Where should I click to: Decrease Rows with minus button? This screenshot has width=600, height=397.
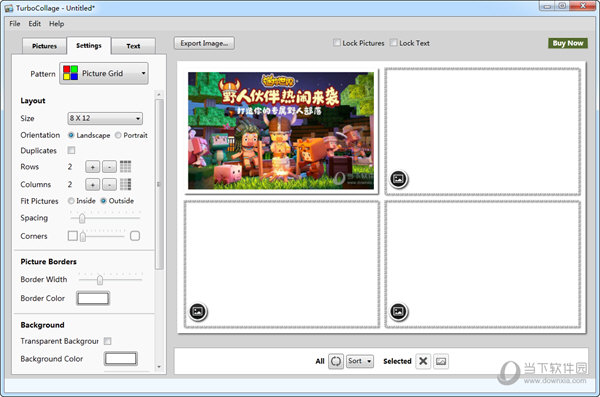(109, 167)
